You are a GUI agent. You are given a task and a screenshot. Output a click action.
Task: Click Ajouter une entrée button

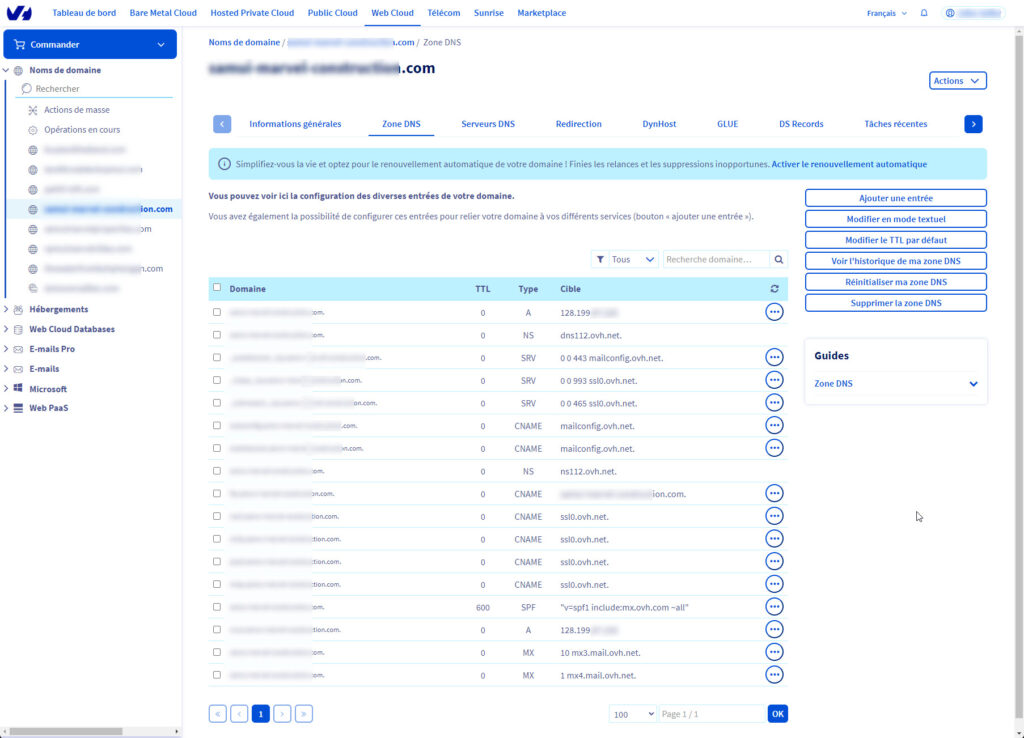[895, 198]
